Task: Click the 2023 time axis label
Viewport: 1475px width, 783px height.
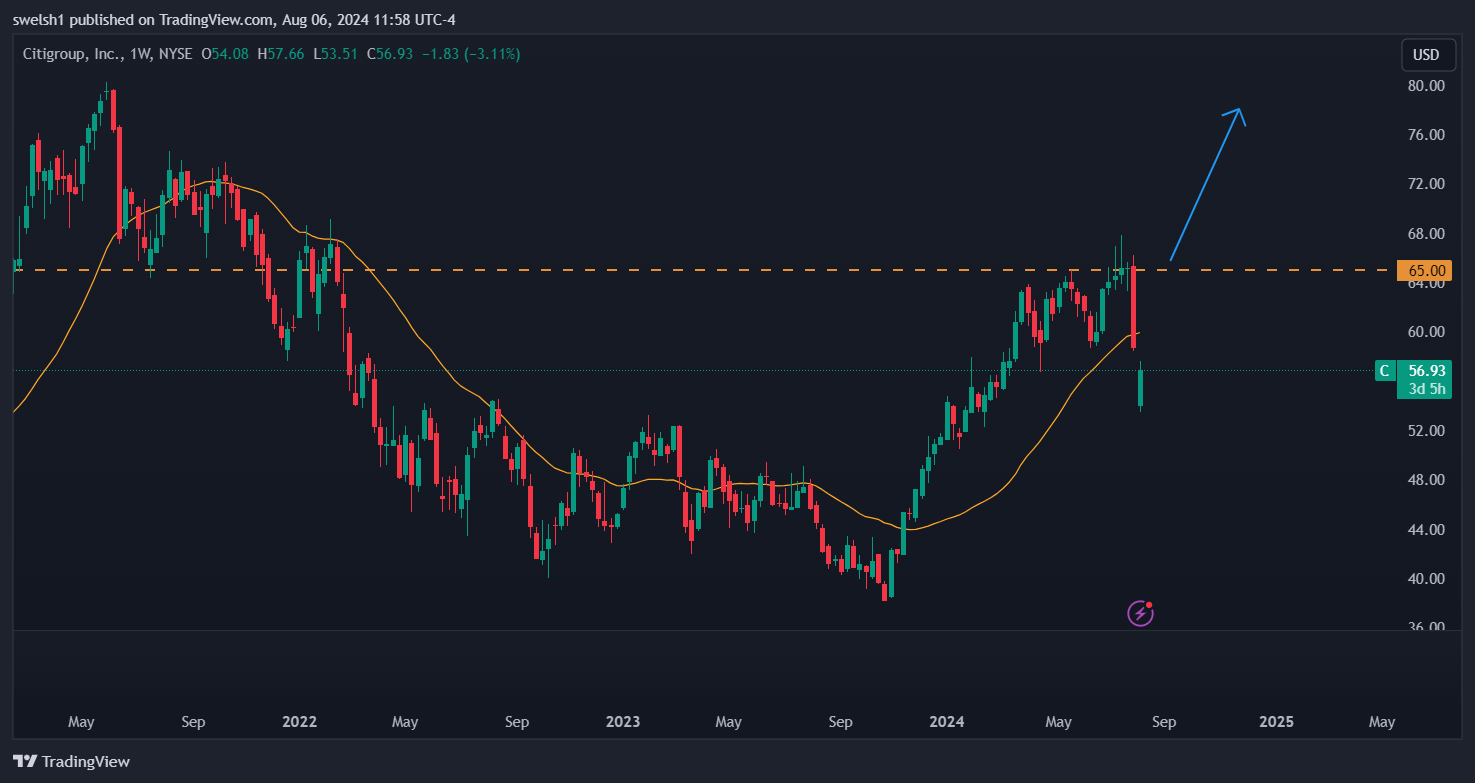Action: [x=623, y=722]
